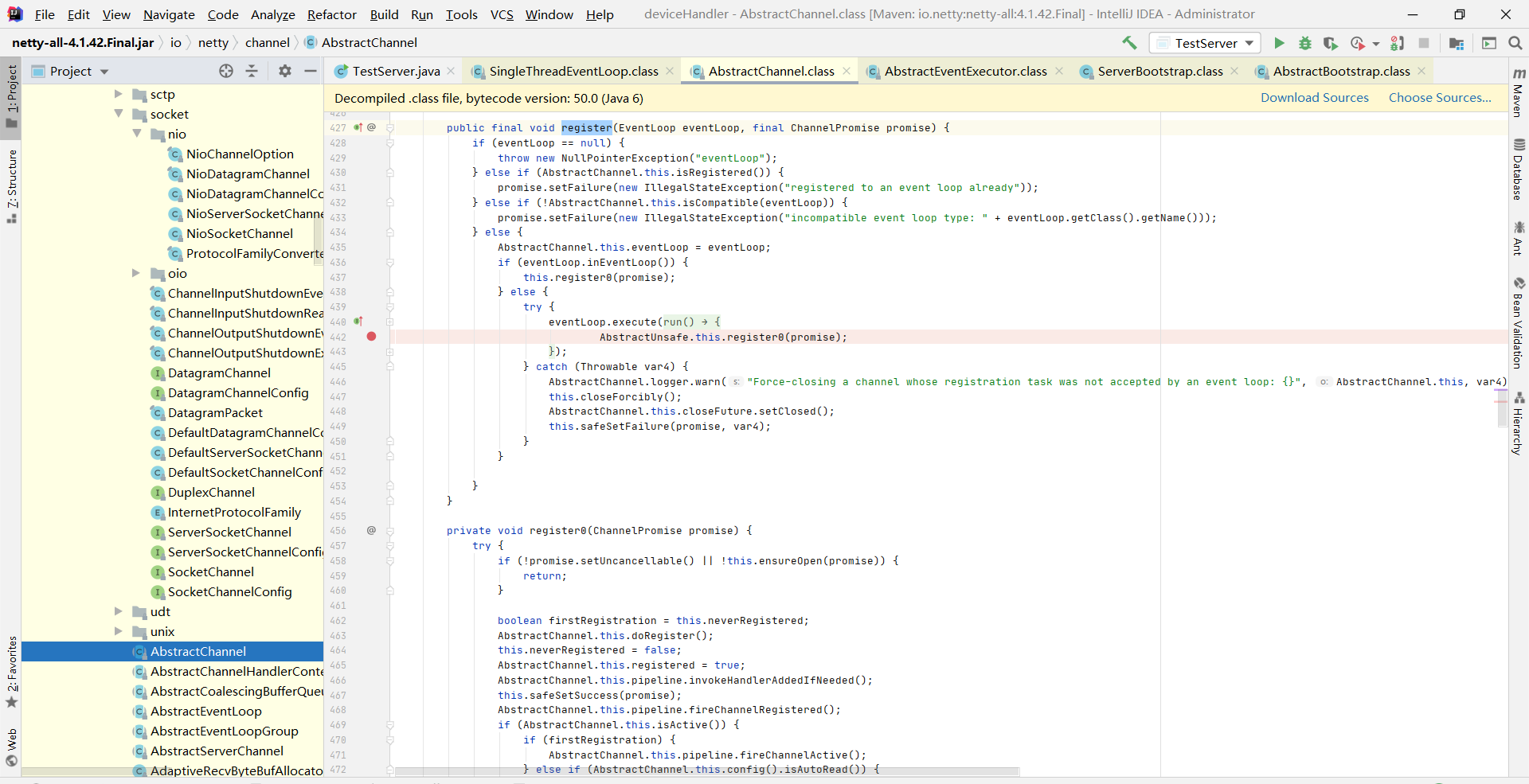
Task: Close the AbstractChannel.class tab
Action: (x=847, y=71)
